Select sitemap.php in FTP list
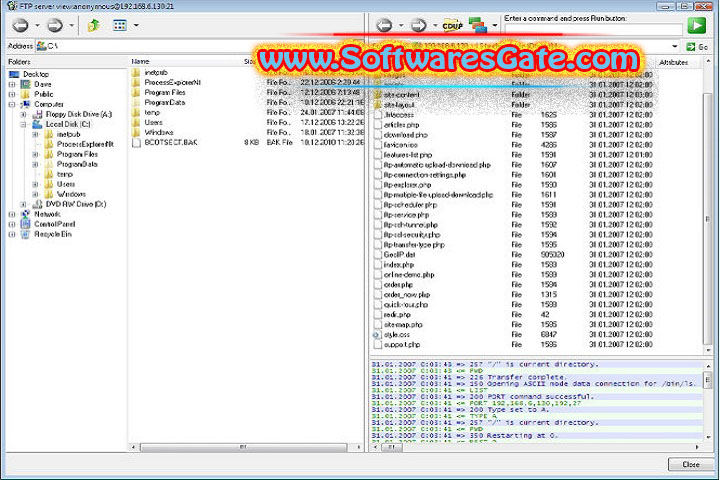The width and height of the screenshot is (720, 480). [403, 325]
